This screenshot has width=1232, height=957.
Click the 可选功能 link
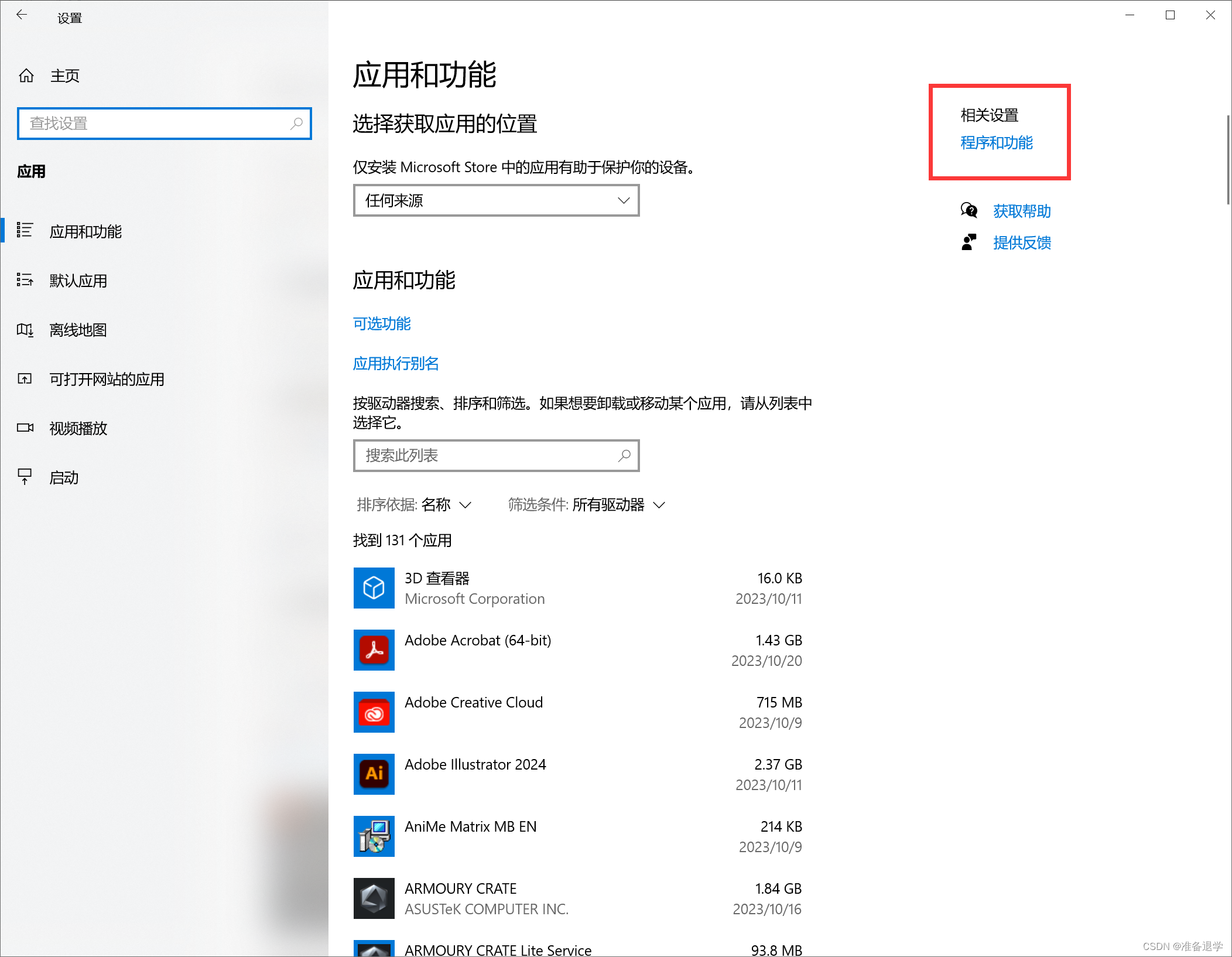(x=381, y=324)
